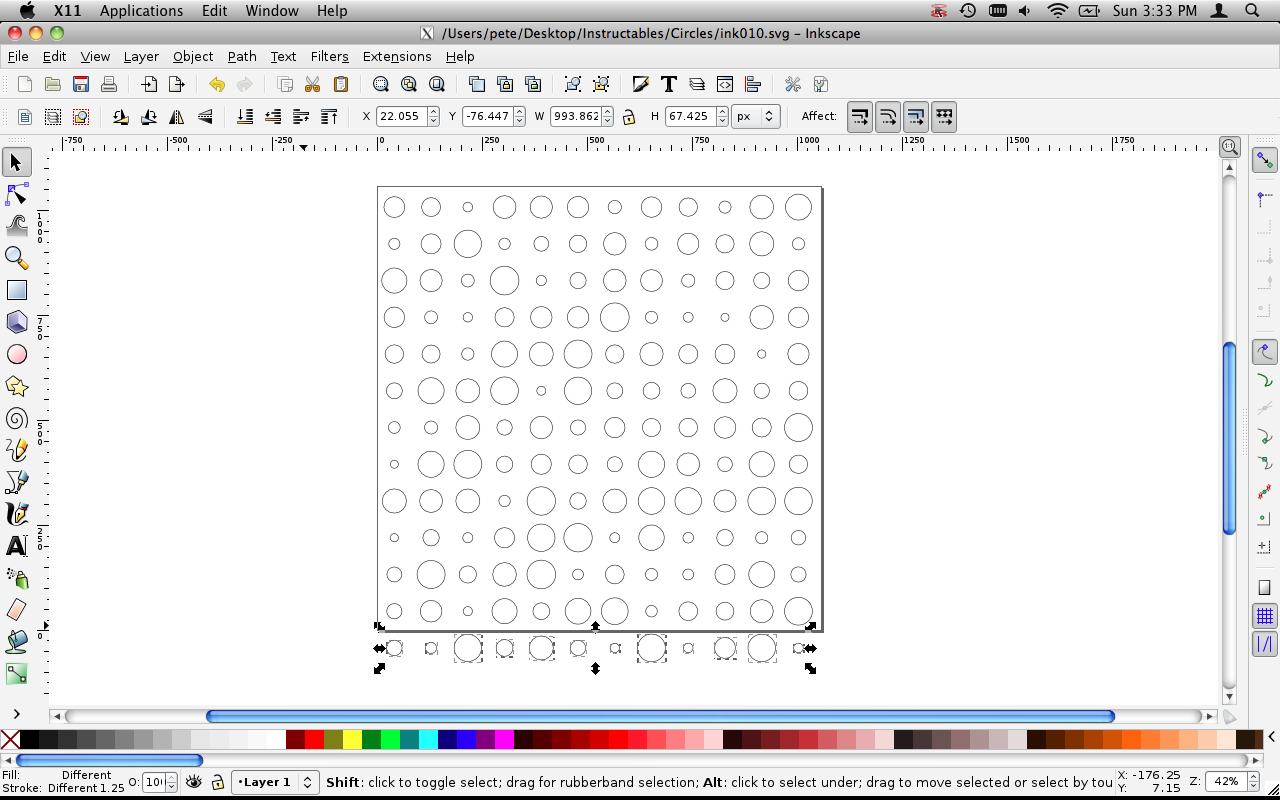1280x800 pixels.
Task: Click Width value spinner arrows
Action: (607, 116)
